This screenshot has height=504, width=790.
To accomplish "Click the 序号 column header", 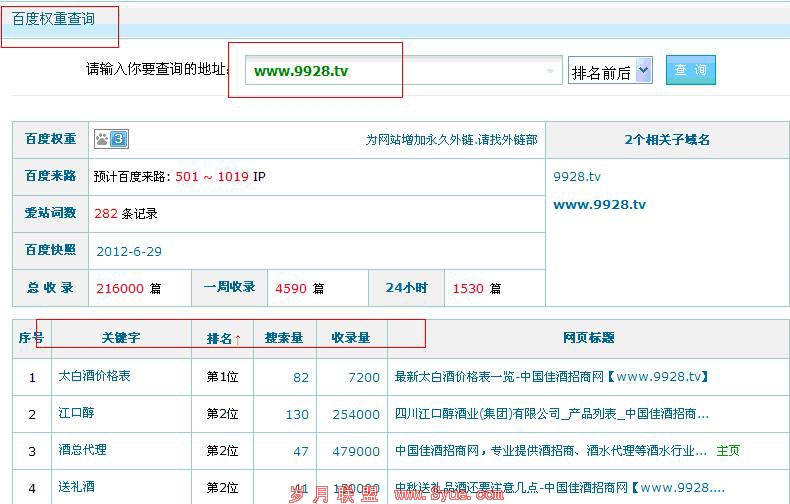I will click(x=31, y=338).
